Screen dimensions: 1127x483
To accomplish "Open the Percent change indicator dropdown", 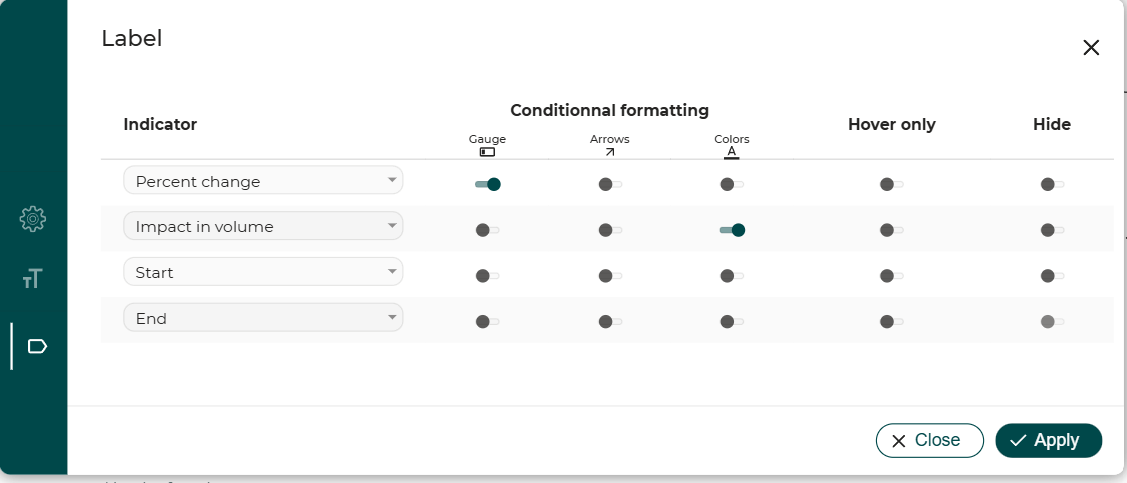I will coord(263,180).
